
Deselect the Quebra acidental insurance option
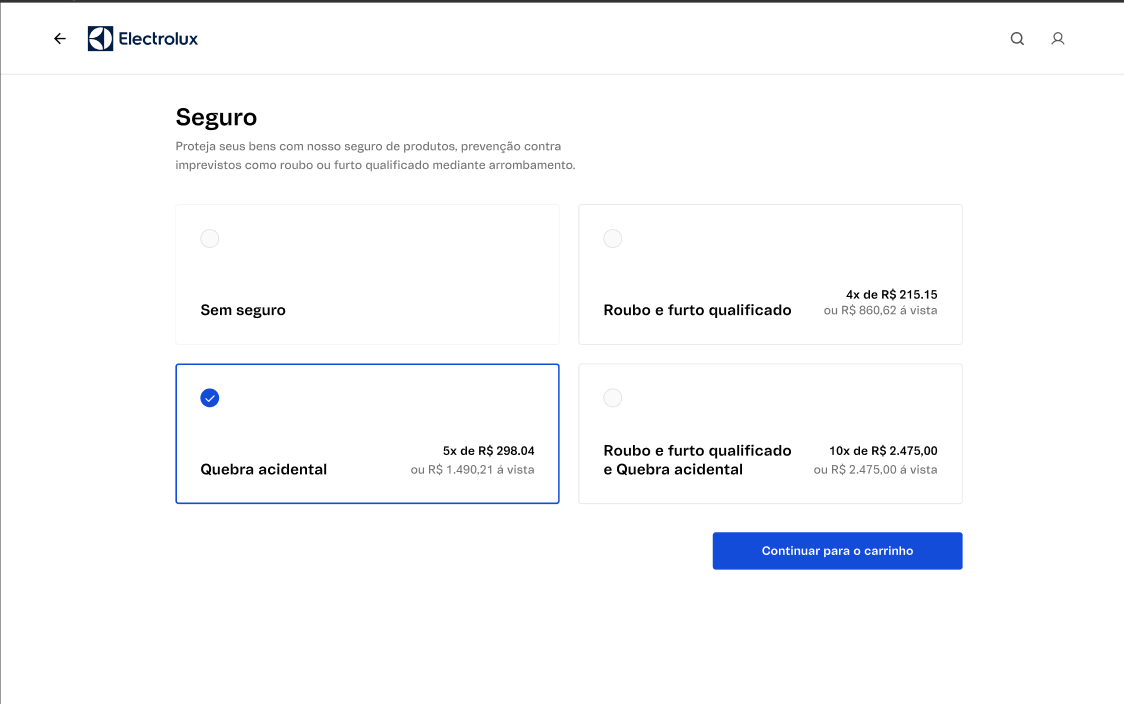(210, 397)
